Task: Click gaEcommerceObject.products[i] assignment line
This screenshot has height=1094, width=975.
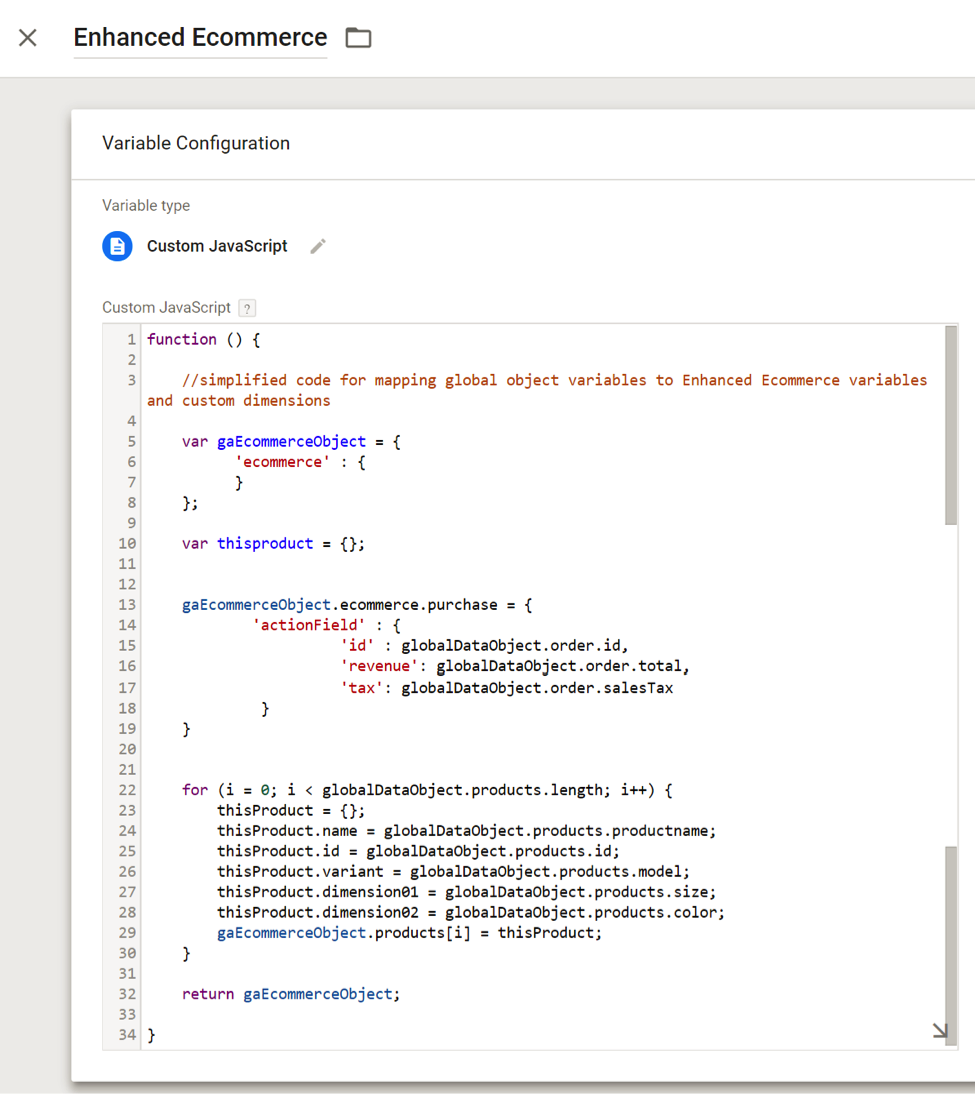Action: coord(410,933)
